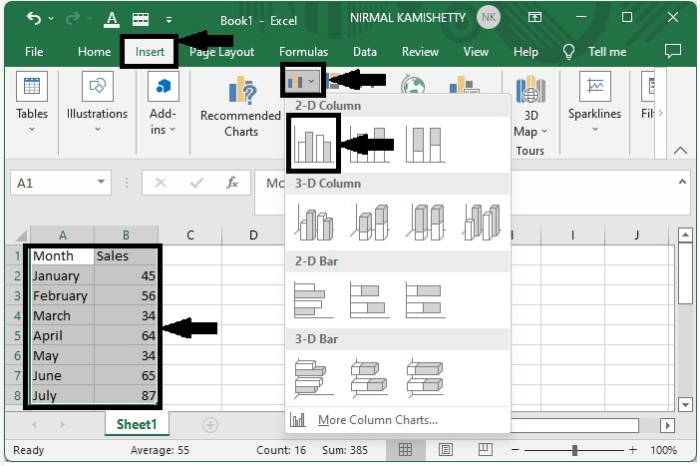Switch to Normal view icon
This screenshot has width=700, height=466.
(405, 449)
